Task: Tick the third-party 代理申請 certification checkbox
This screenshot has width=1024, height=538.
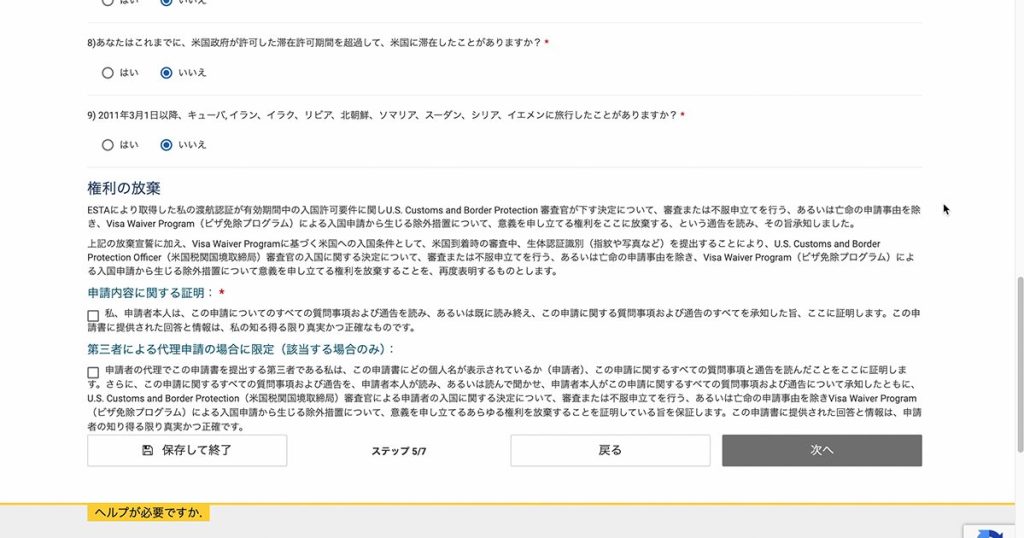Action: [93, 372]
